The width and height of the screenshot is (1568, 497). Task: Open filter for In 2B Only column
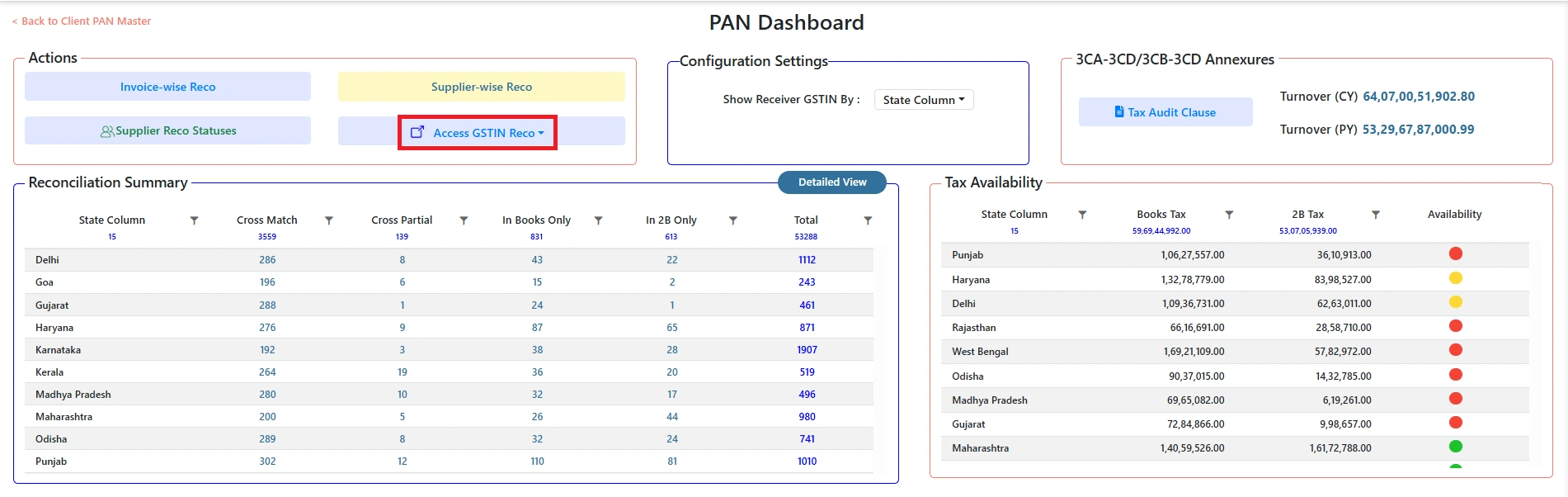(x=733, y=220)
